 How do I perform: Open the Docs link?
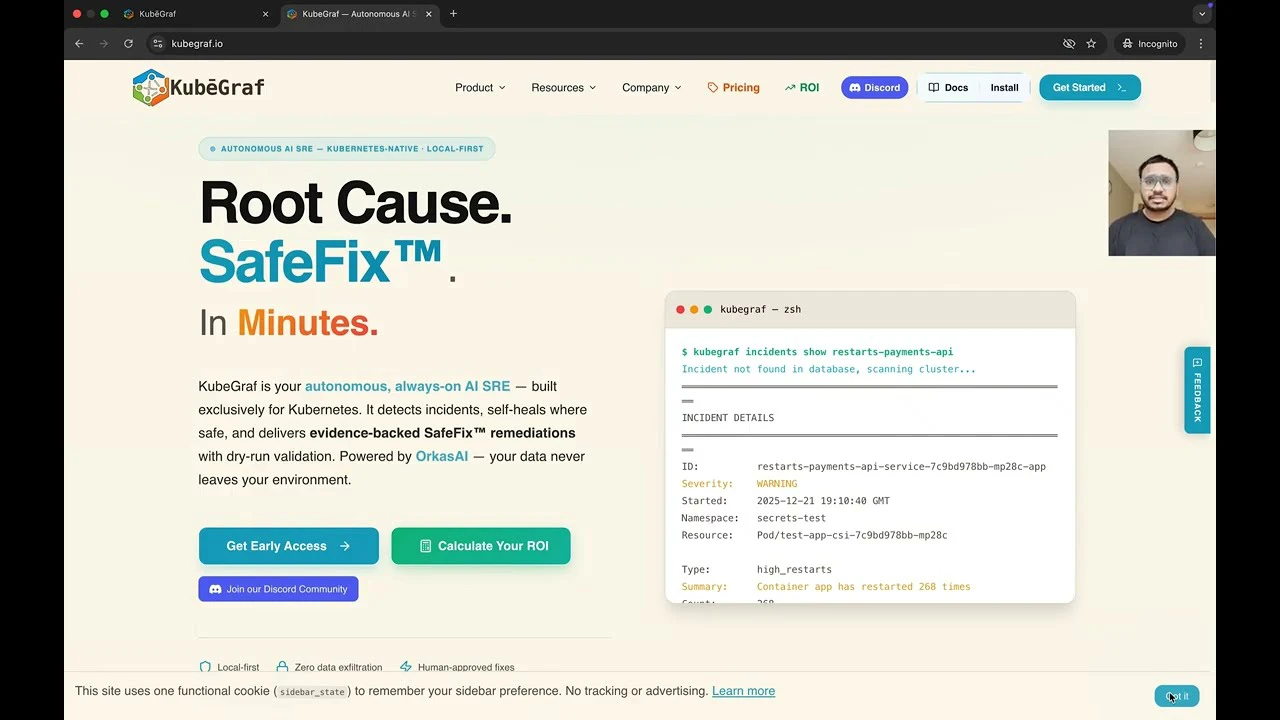tap(948, 88)
